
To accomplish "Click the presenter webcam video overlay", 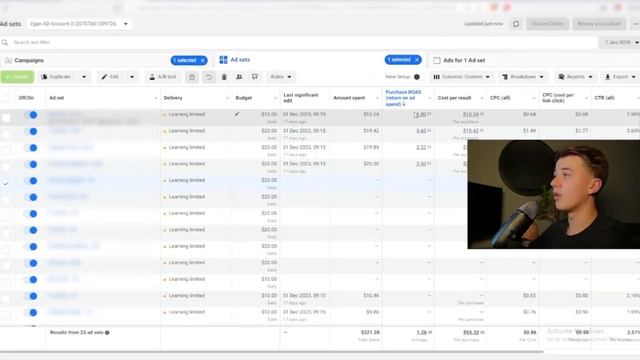I will tap(553, 194).
